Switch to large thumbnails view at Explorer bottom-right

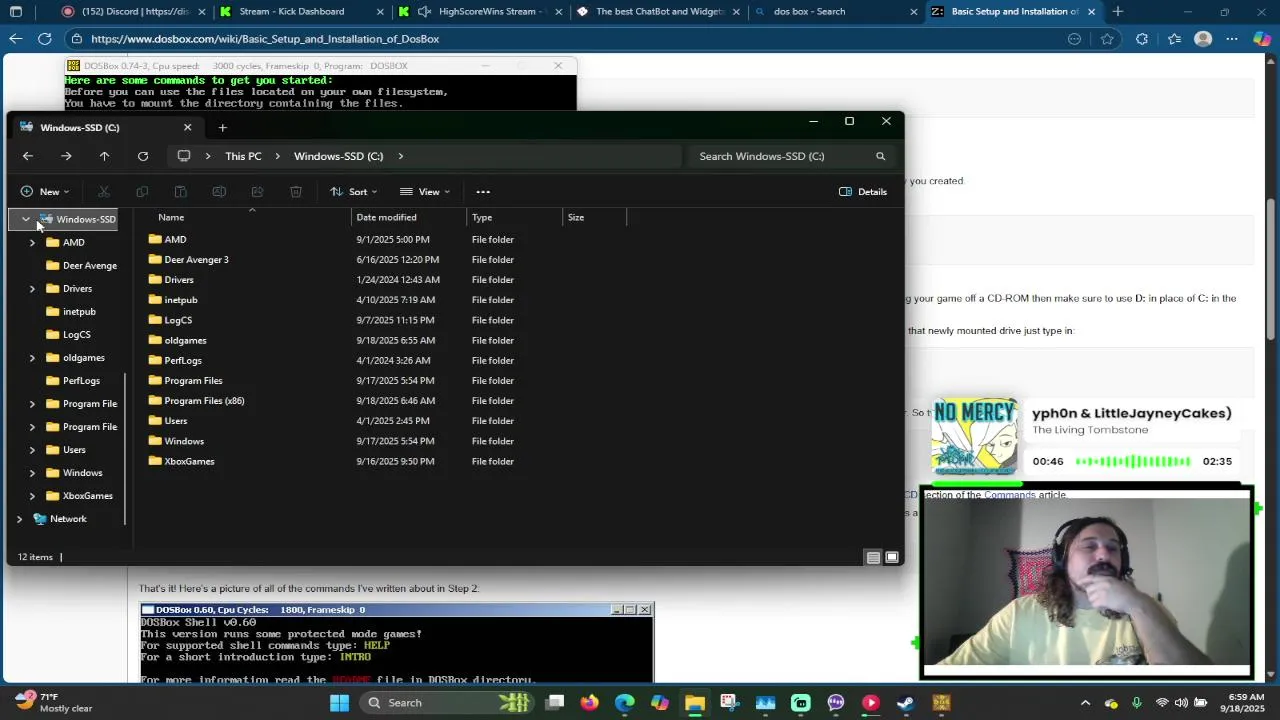click(x=892, y=557)
